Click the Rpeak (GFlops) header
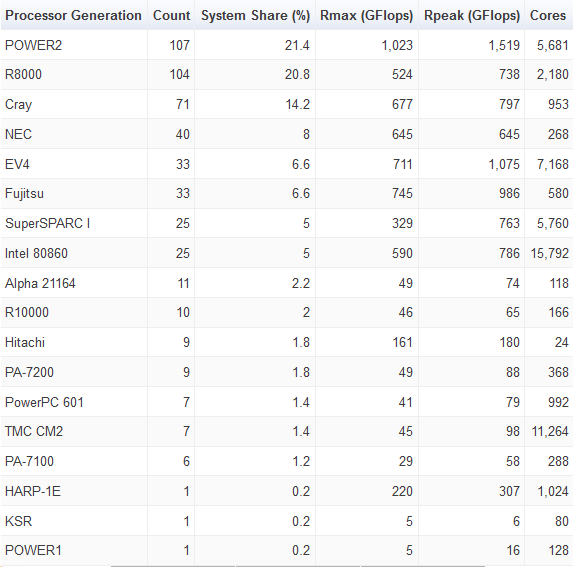The width and height of the screenshot is (573, 567). pyautogui.click(x=472, y=16)
